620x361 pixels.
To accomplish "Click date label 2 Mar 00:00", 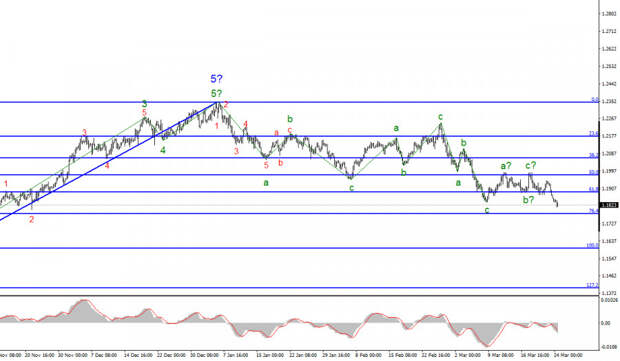I will point(467,355).
